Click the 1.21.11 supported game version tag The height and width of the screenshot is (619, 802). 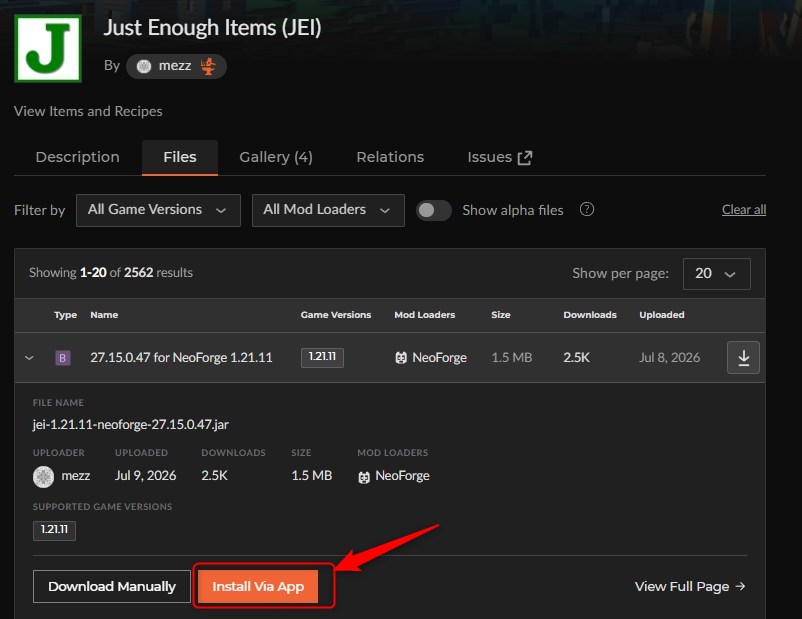[x=54, y=530]
